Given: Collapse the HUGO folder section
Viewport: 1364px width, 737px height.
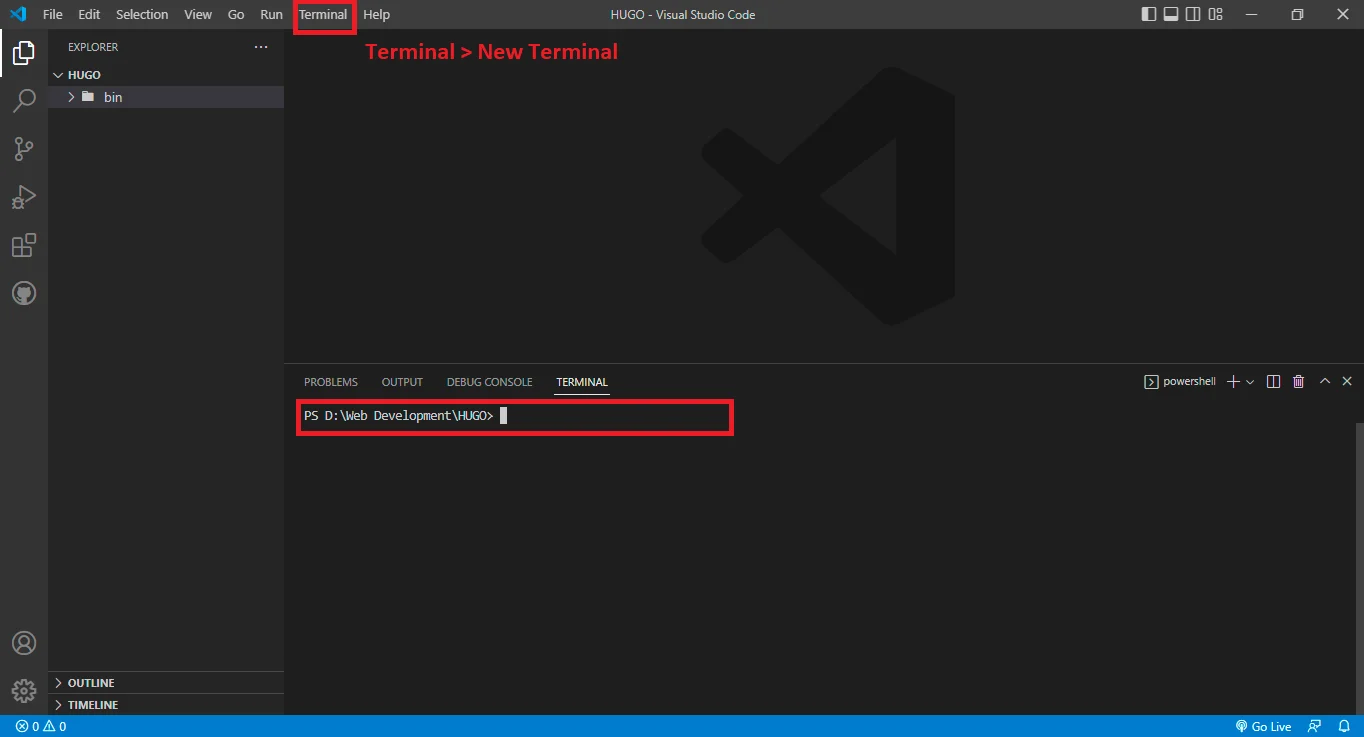Looking at the screenshot, I should pos(166,75).
